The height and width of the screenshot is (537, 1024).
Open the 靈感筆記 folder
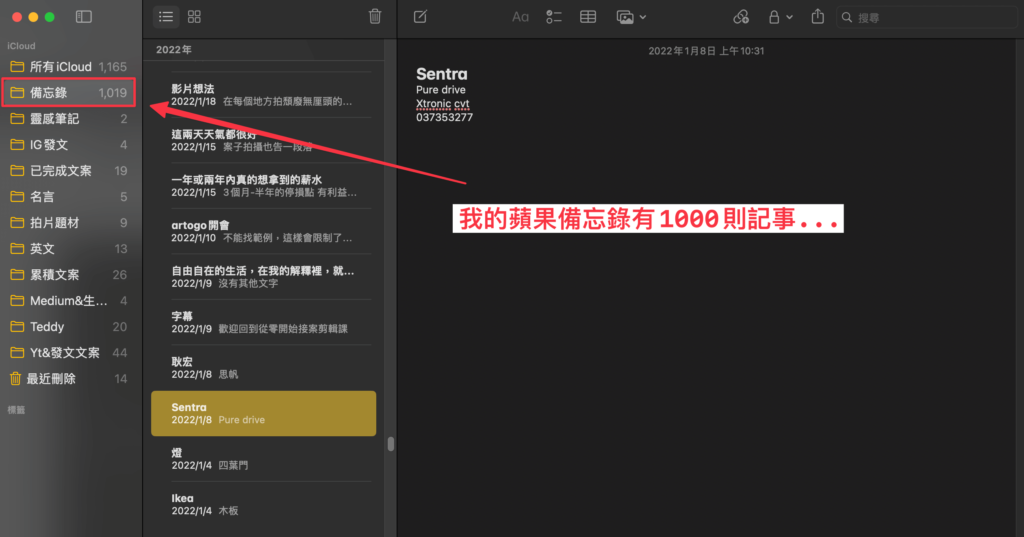coord(69,118)
